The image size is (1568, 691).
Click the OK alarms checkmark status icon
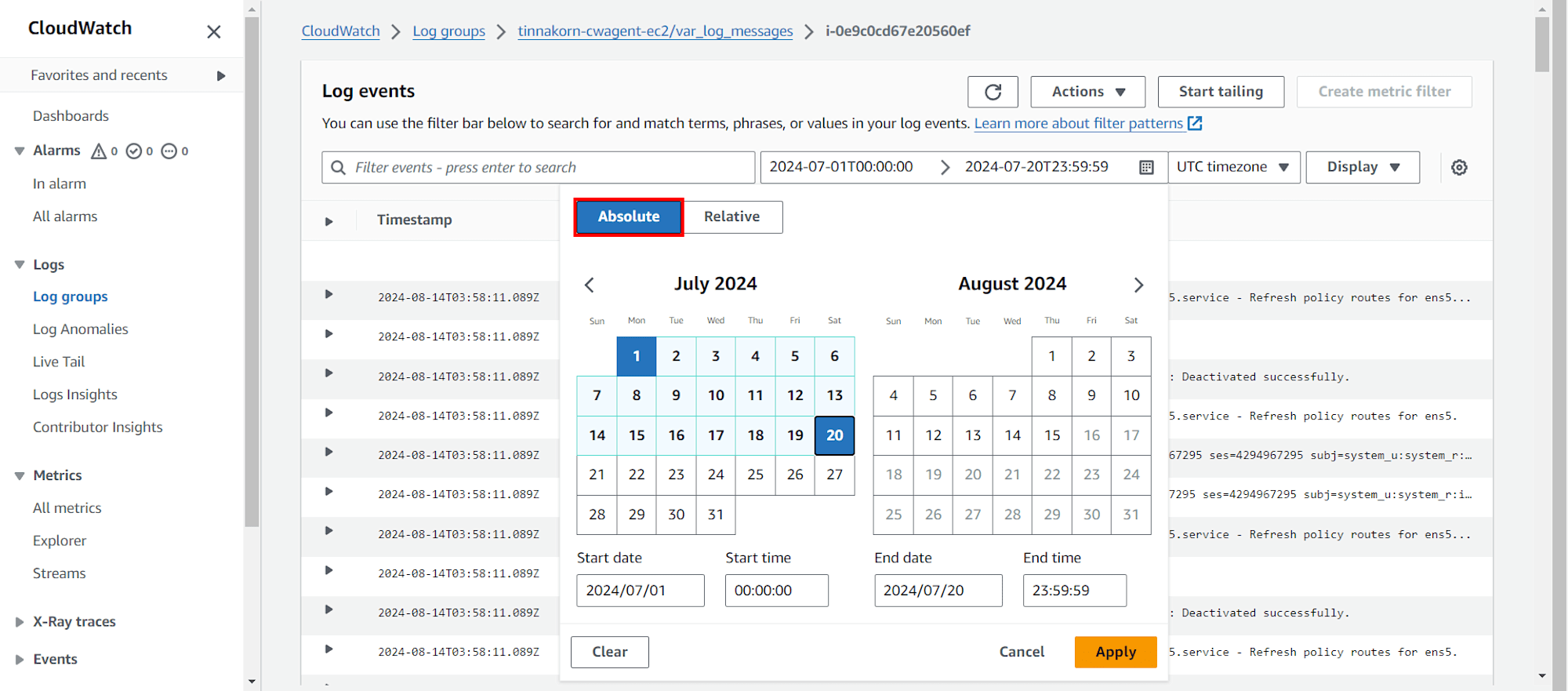point(134,151)
